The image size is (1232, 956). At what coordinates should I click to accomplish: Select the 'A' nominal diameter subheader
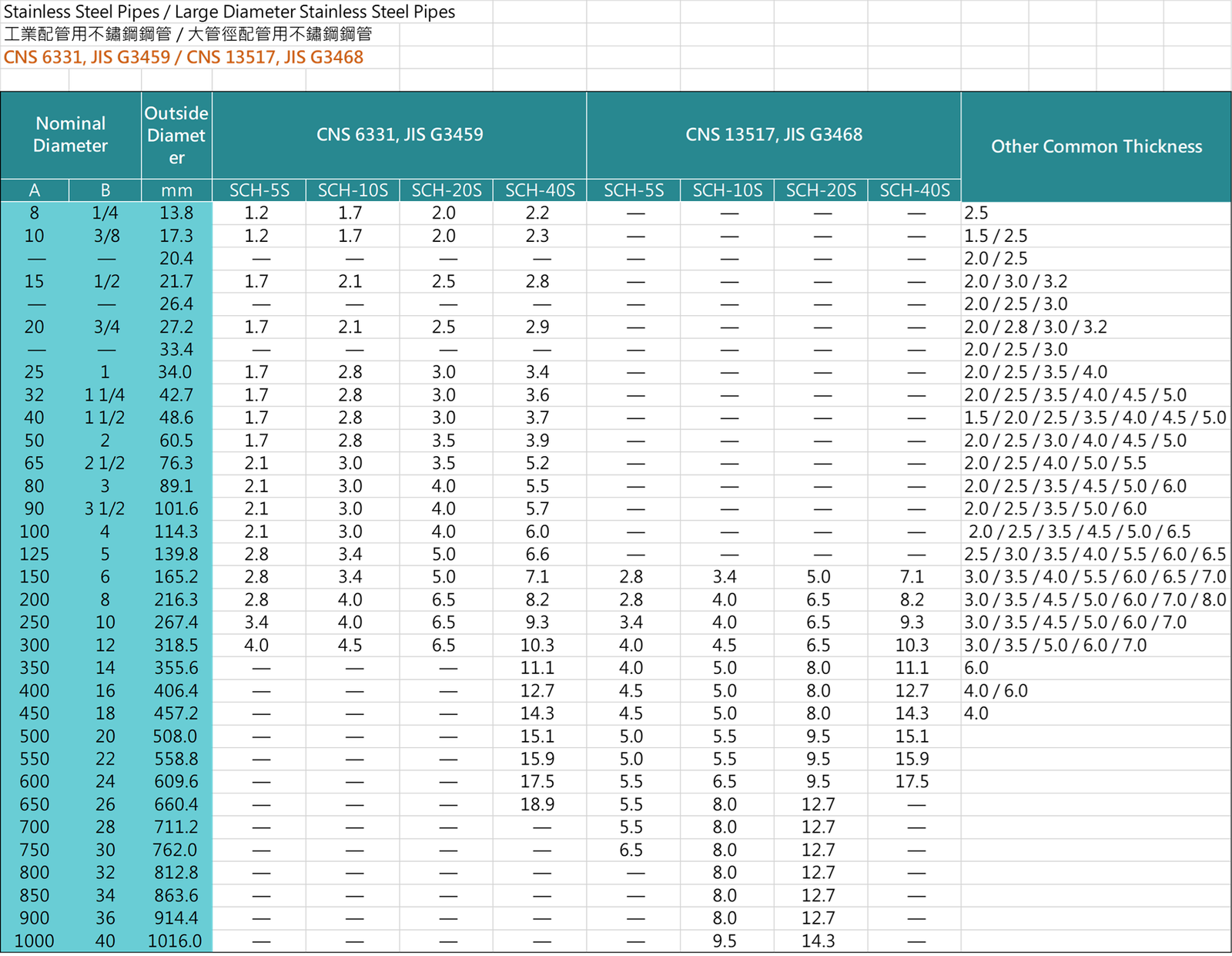click(x=35, y=190)
